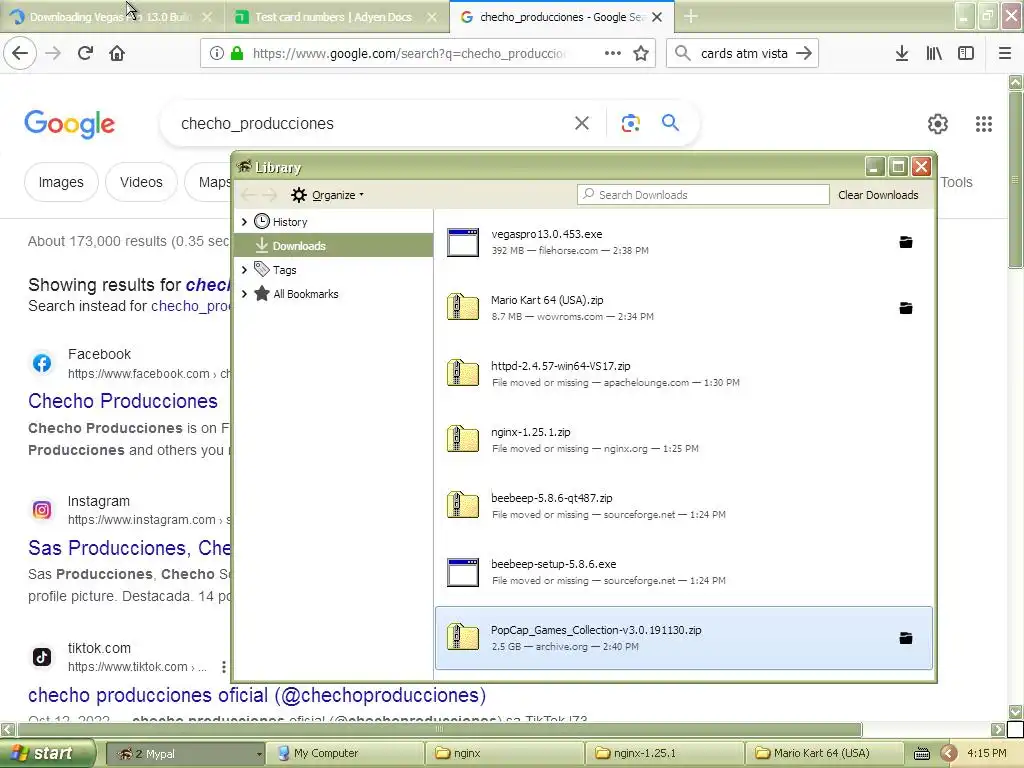
Task: Click Clear Downloads button
Action: [x=878, y=195]
